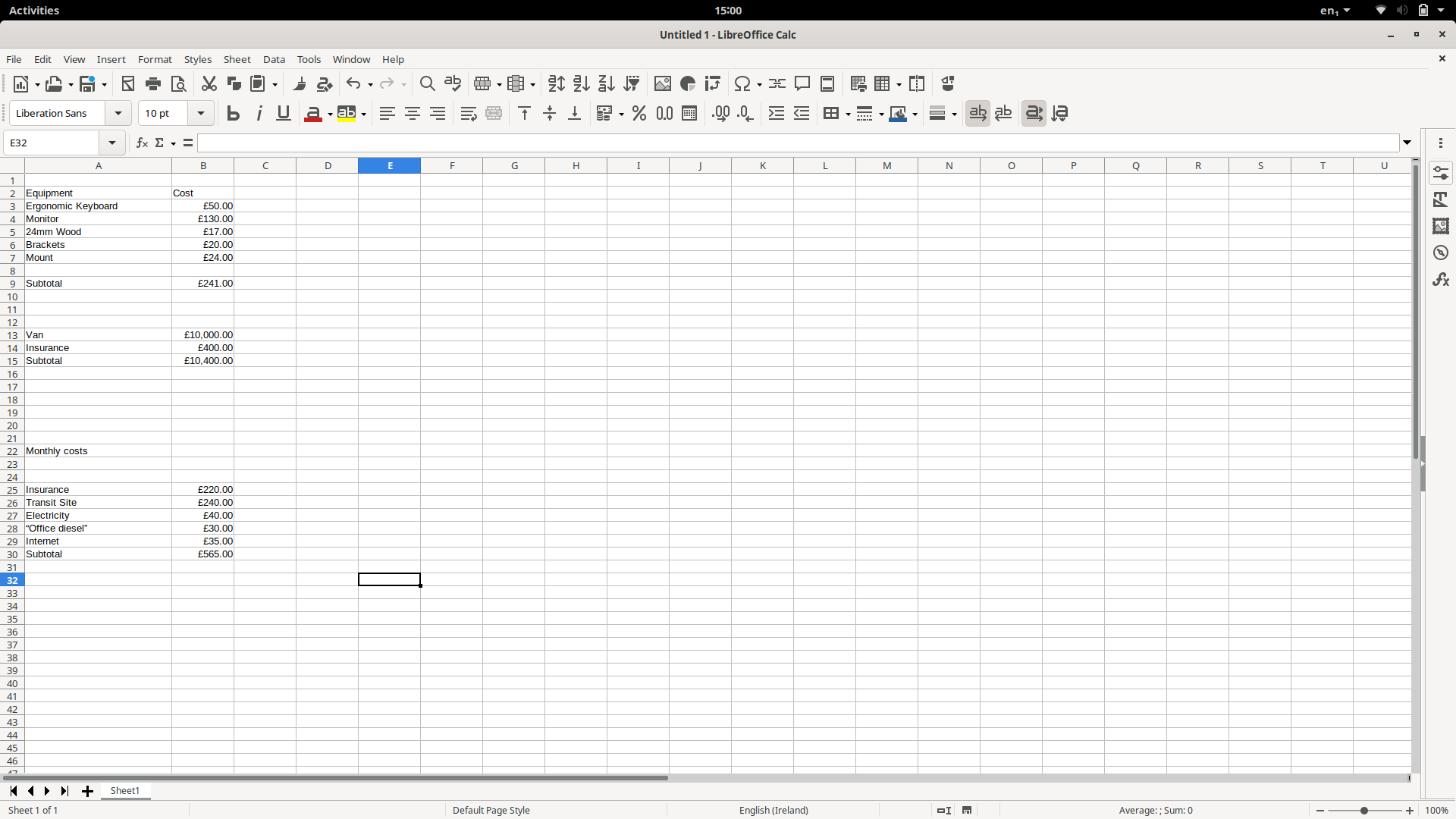Click the Sort Ascending icon
The image size is (1456, 819).
tap(582, 83)
